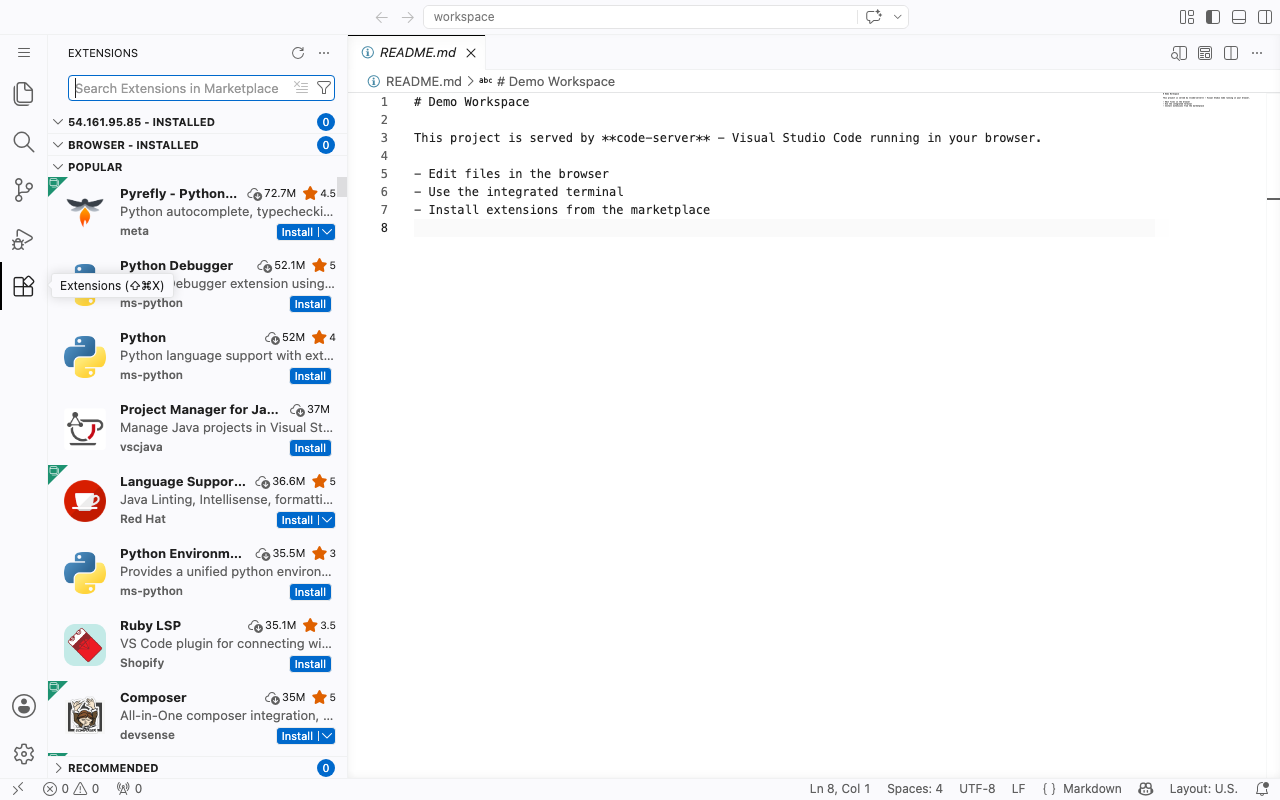The height and width of the screenshot is (800, 1280).
Task: Open changes icon in editor toolbar
Action: click(1179, 53)
